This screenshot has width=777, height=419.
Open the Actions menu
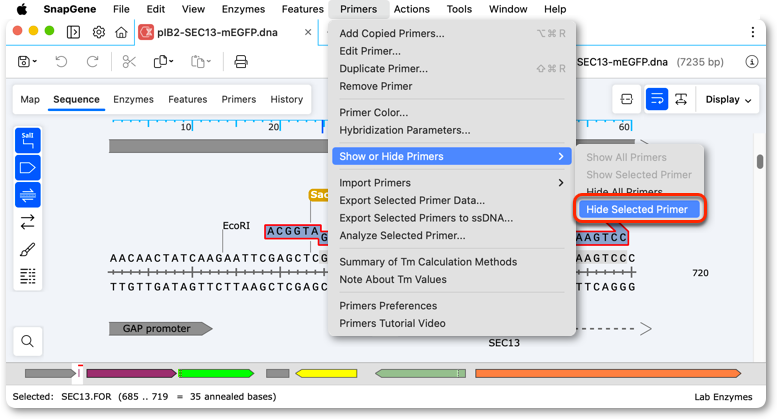[411, 9]
